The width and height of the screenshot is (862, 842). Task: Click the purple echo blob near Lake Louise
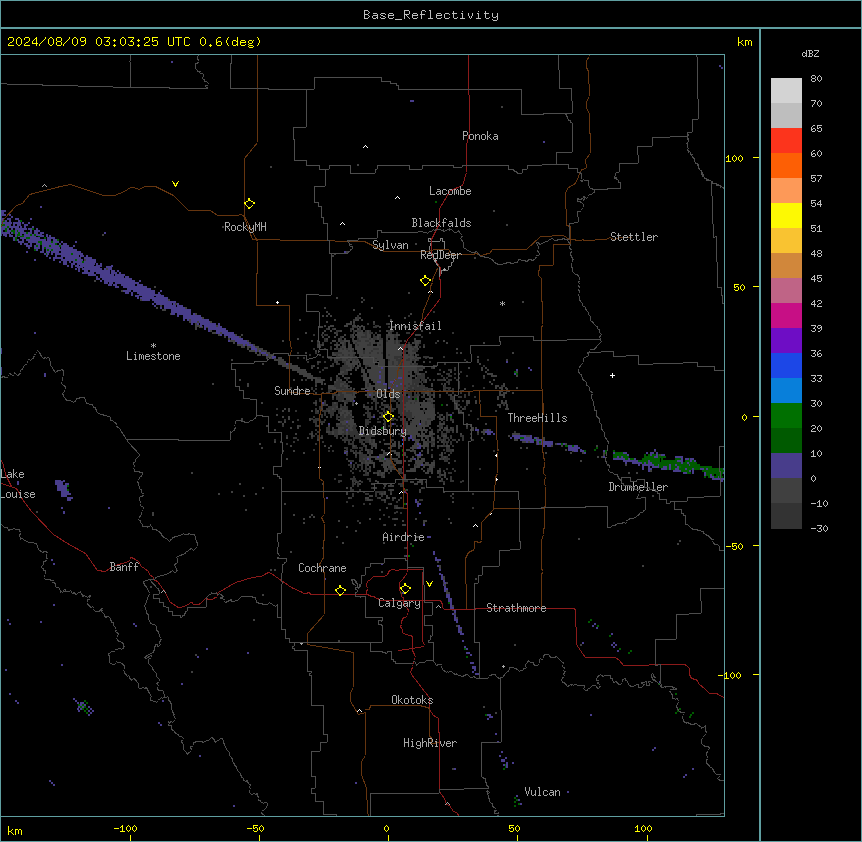pos(63,489)
